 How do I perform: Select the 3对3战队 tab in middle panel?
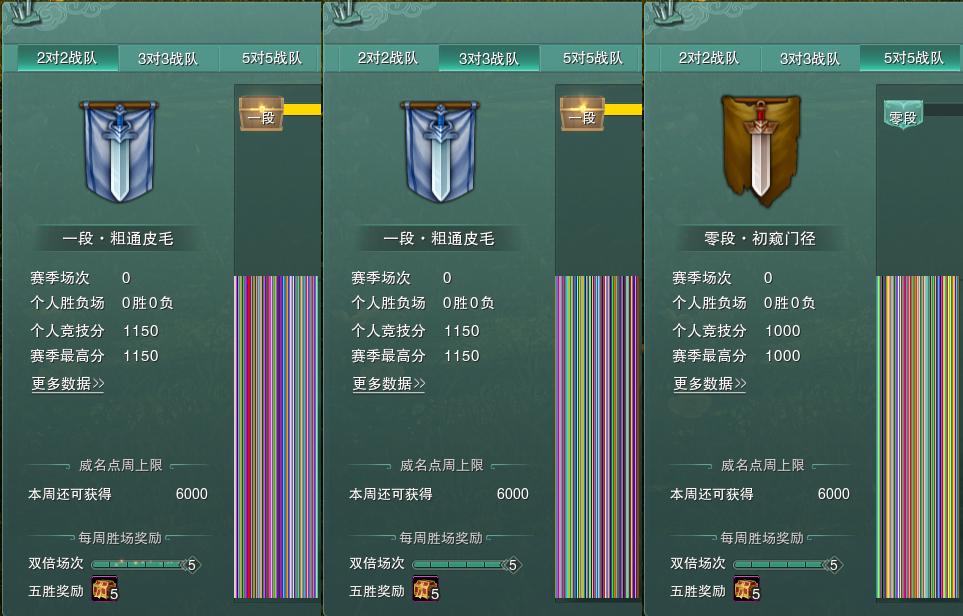[x=489, y=58]
